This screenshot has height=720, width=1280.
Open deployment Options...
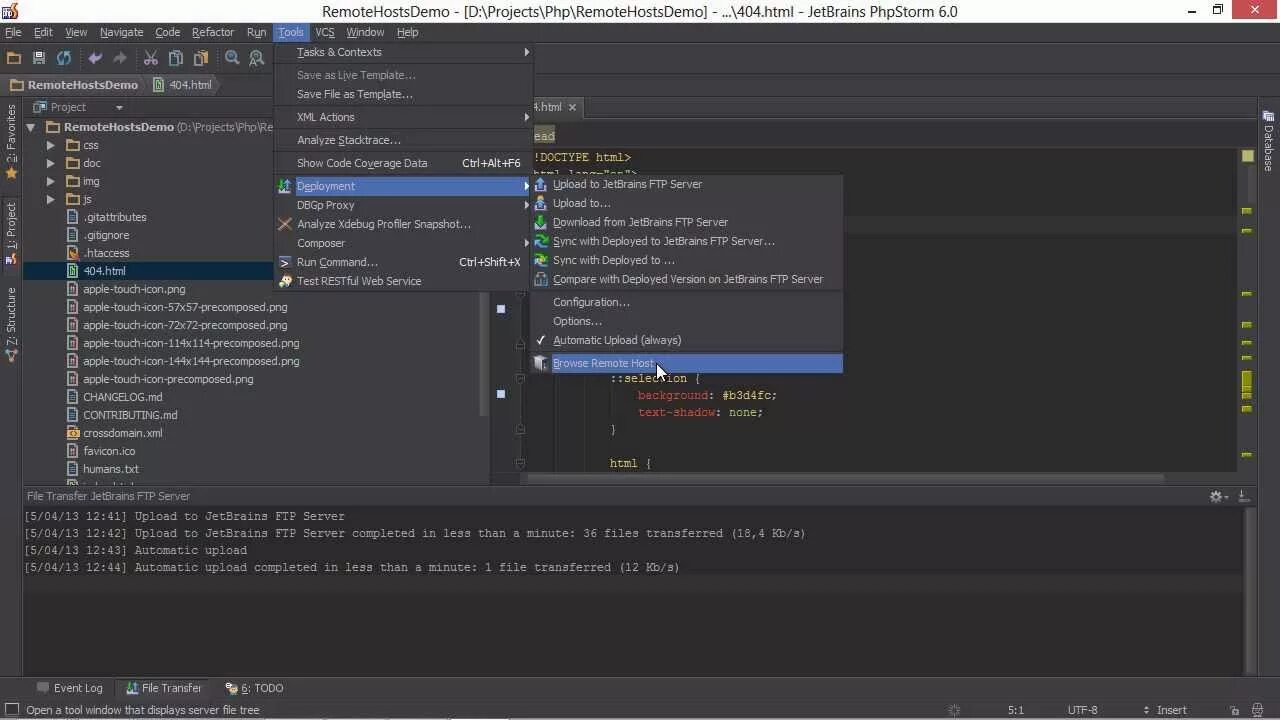coord(686,321)
